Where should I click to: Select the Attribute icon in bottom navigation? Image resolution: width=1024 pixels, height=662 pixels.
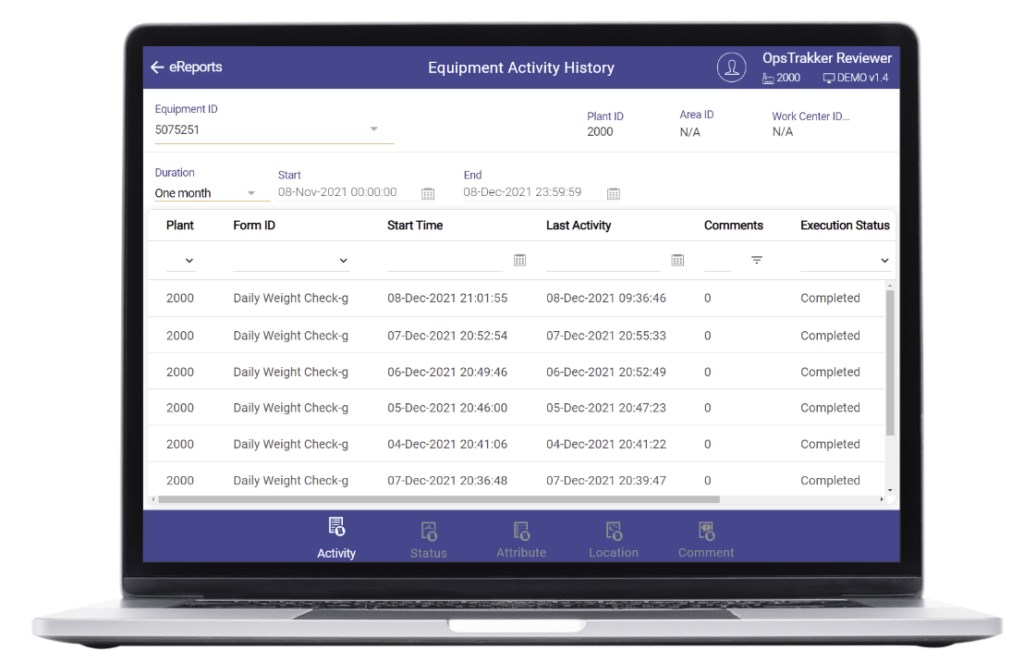coord(520,530)
